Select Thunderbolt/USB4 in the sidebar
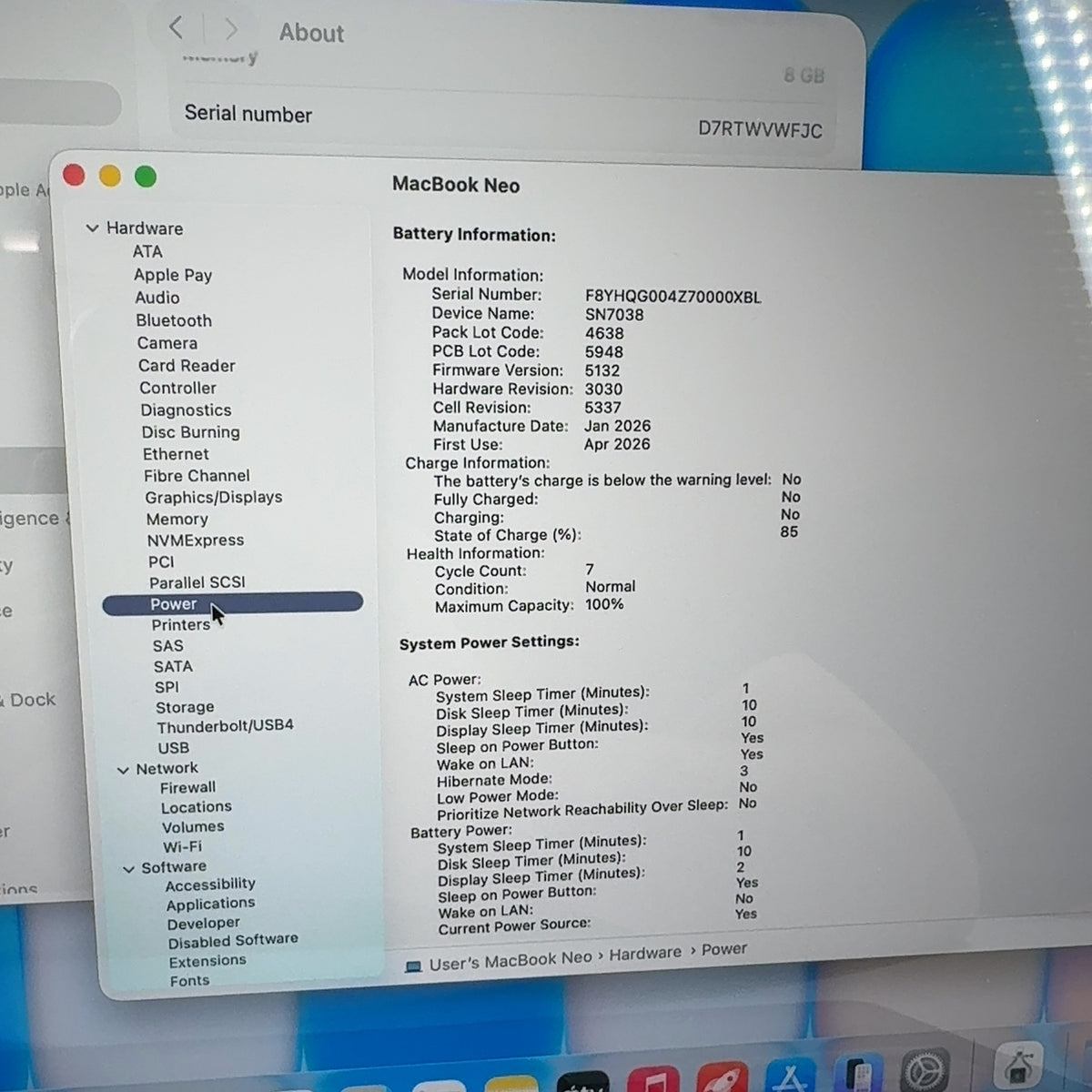Screen dimensions: 1092x1092 (225, 727)
